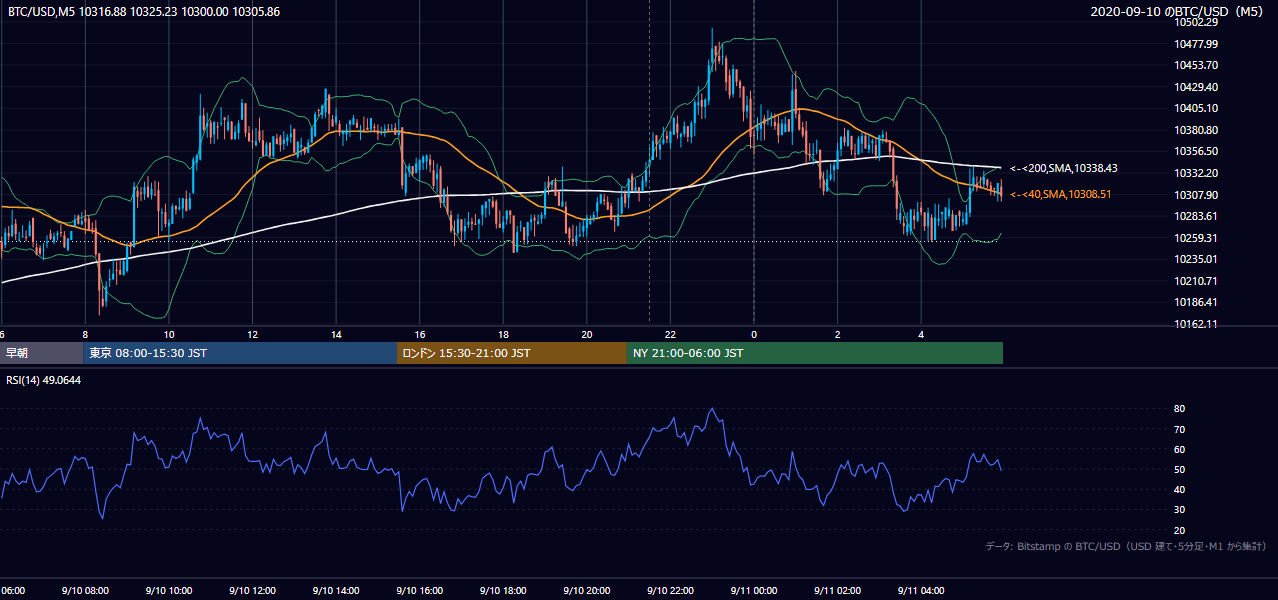
Task: Click the 9/11 02:00 time label
Action: (x=837, y=591)
